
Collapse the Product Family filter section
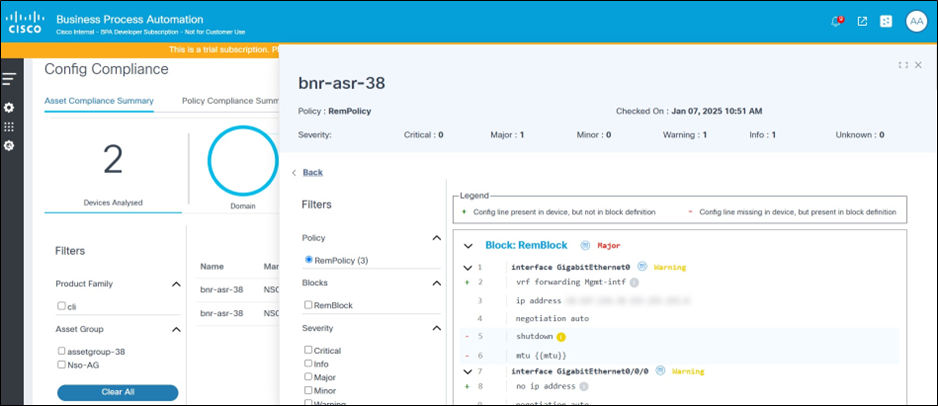pos(176,284)
